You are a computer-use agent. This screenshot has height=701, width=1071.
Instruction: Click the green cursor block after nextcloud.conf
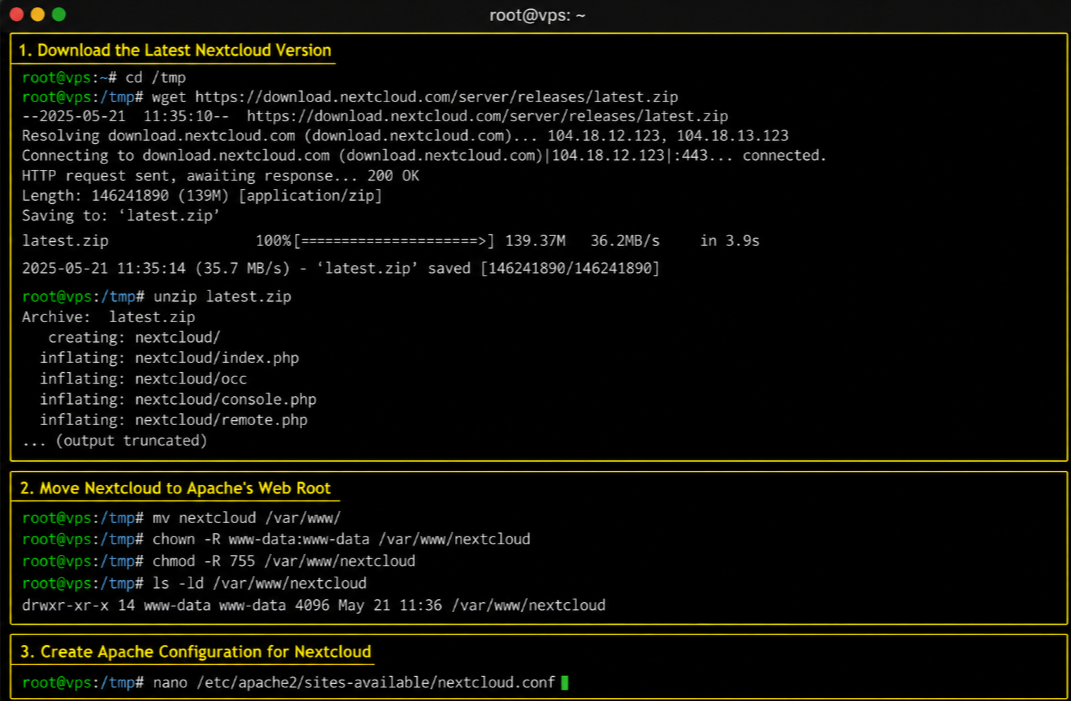pyautogui.click(x=565, y=682)
